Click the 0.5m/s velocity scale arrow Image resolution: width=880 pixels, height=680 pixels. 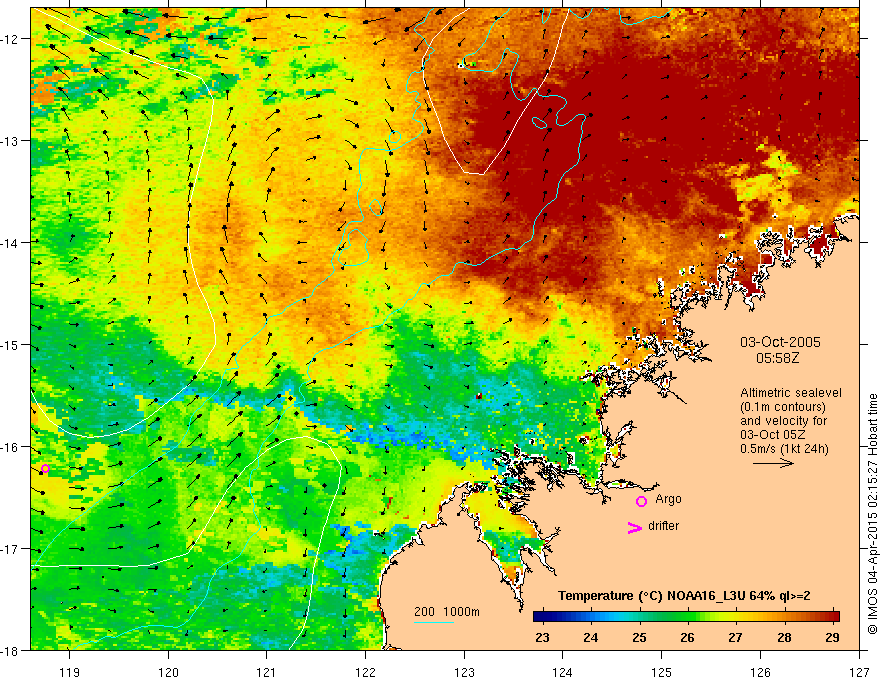click(773, 463)
